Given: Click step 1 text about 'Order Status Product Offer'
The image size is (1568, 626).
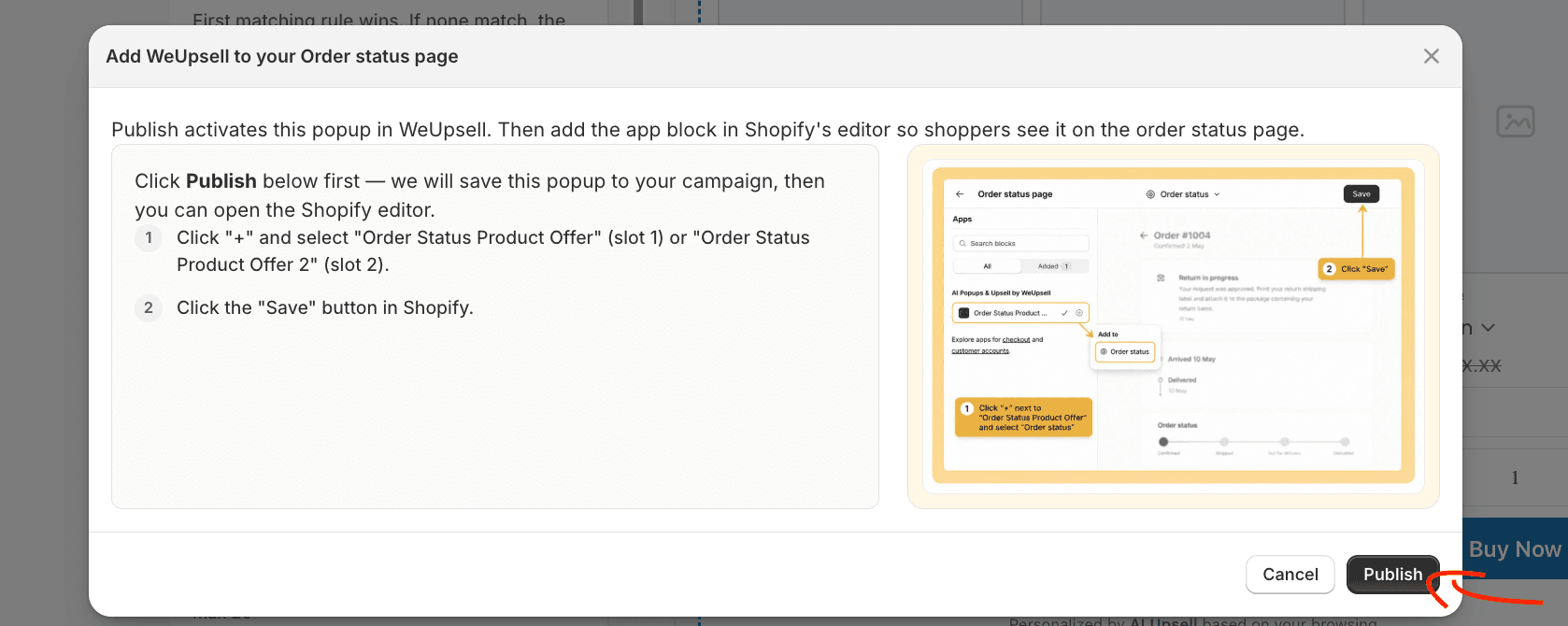Looking at the screenshot, I should coord(493,251).
